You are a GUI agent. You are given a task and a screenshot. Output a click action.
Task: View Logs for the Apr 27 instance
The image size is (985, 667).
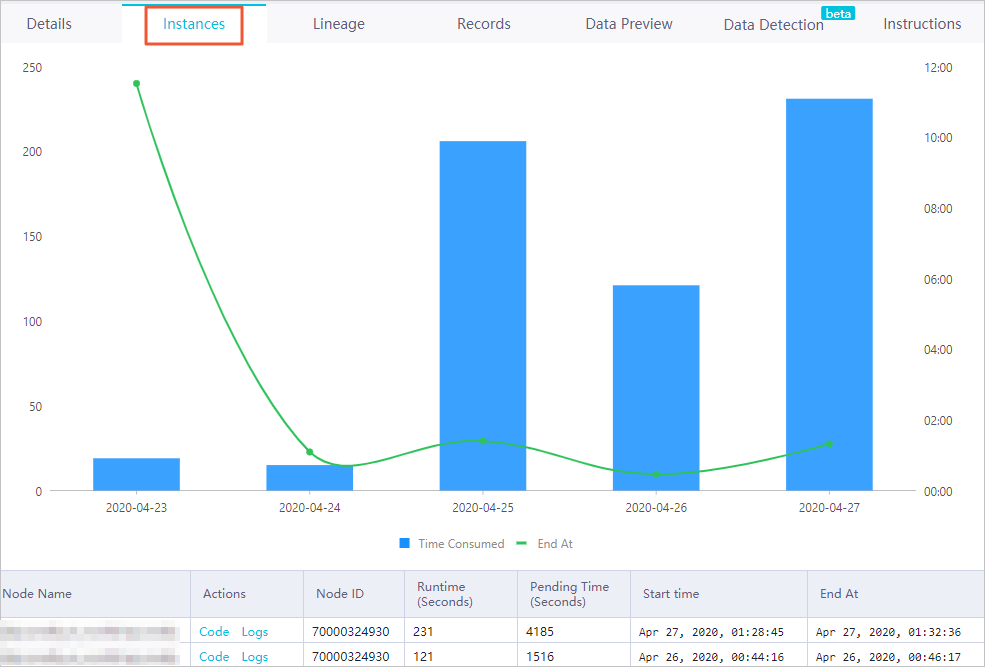pyautogui.click(x=254, y=632)
